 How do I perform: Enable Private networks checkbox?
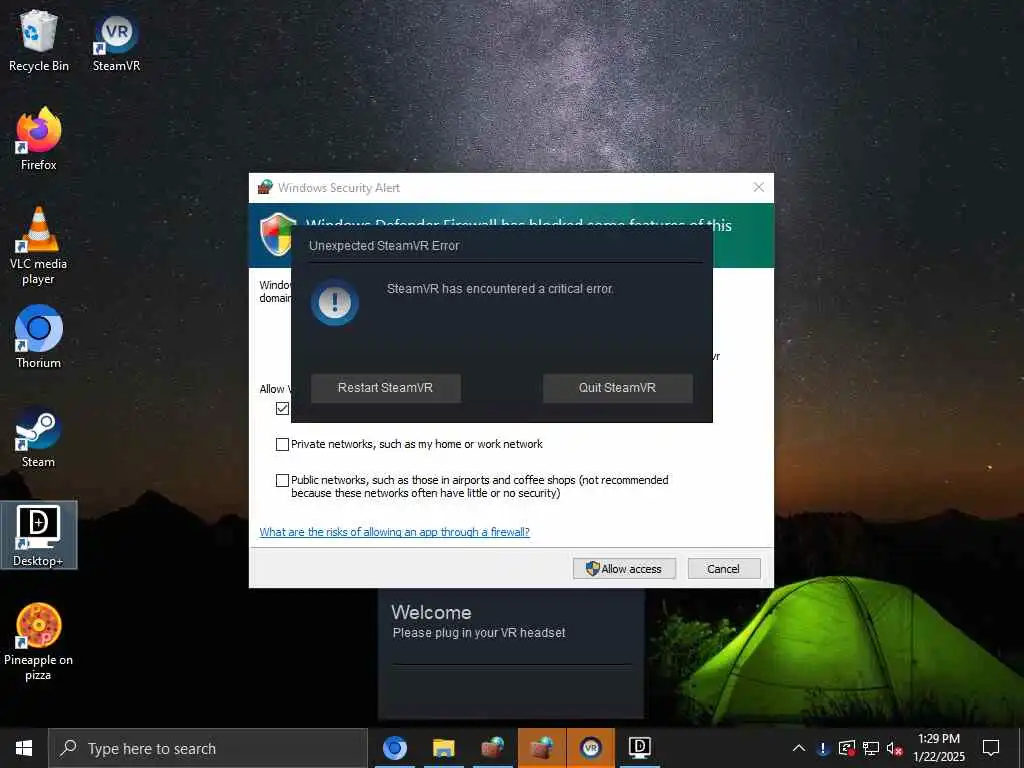(282, 444)
